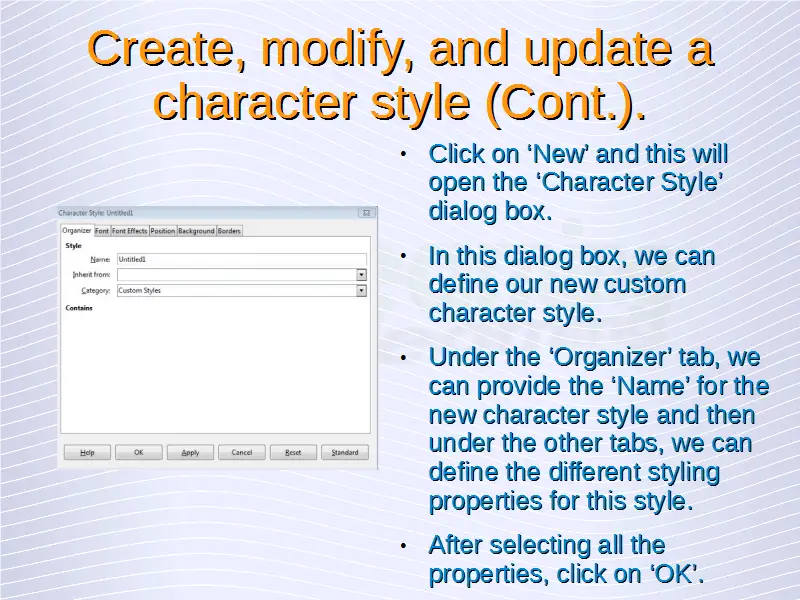Screen dimensions: 800x600
Task: Cancel the Character Style dialog
Action: [242, 452]
